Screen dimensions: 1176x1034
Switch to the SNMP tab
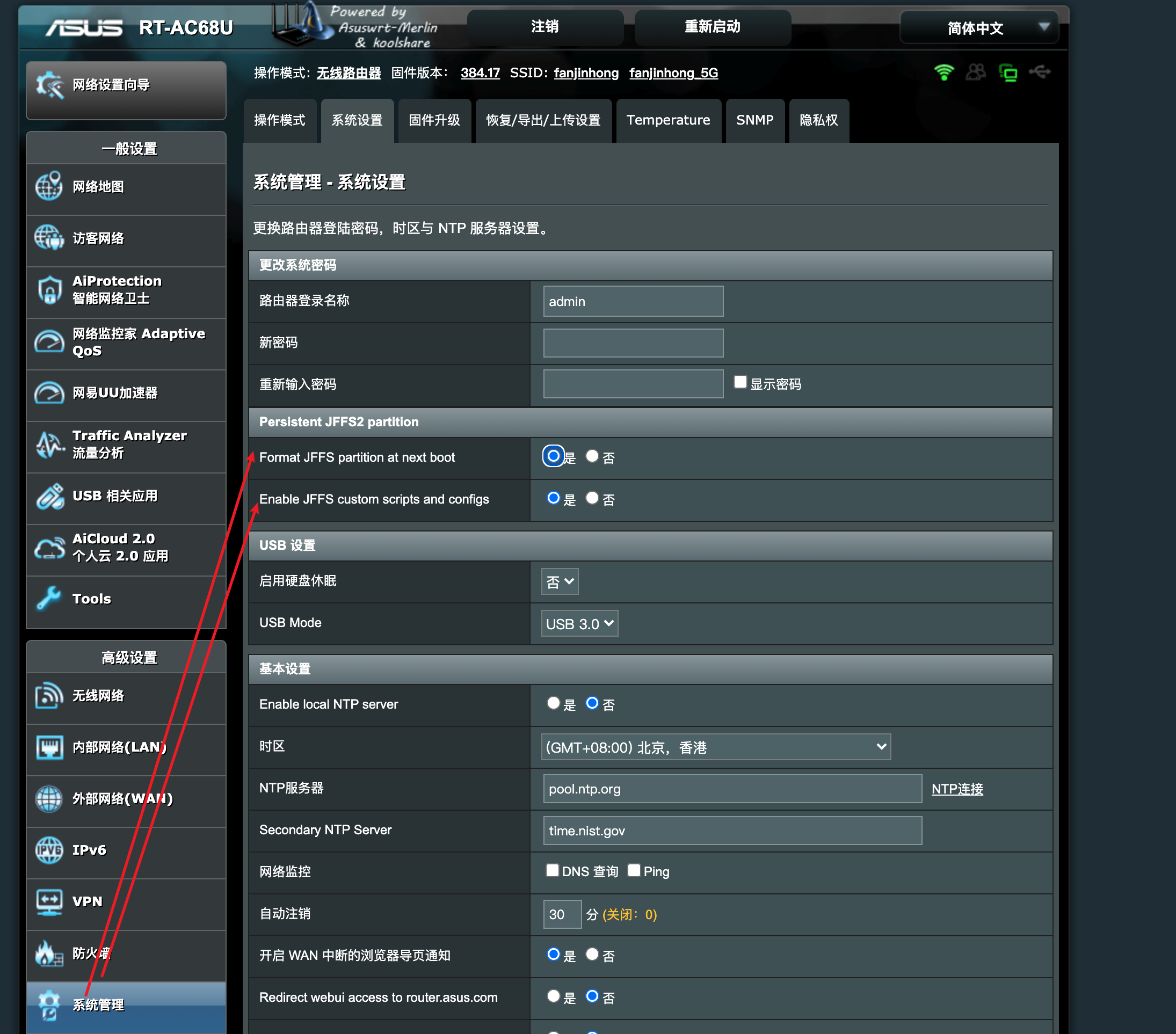click(x=755, y=120)
